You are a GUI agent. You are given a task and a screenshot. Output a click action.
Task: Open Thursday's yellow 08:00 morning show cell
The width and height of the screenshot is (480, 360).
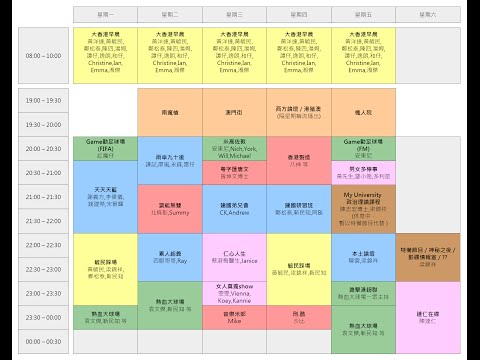[299, 56]
